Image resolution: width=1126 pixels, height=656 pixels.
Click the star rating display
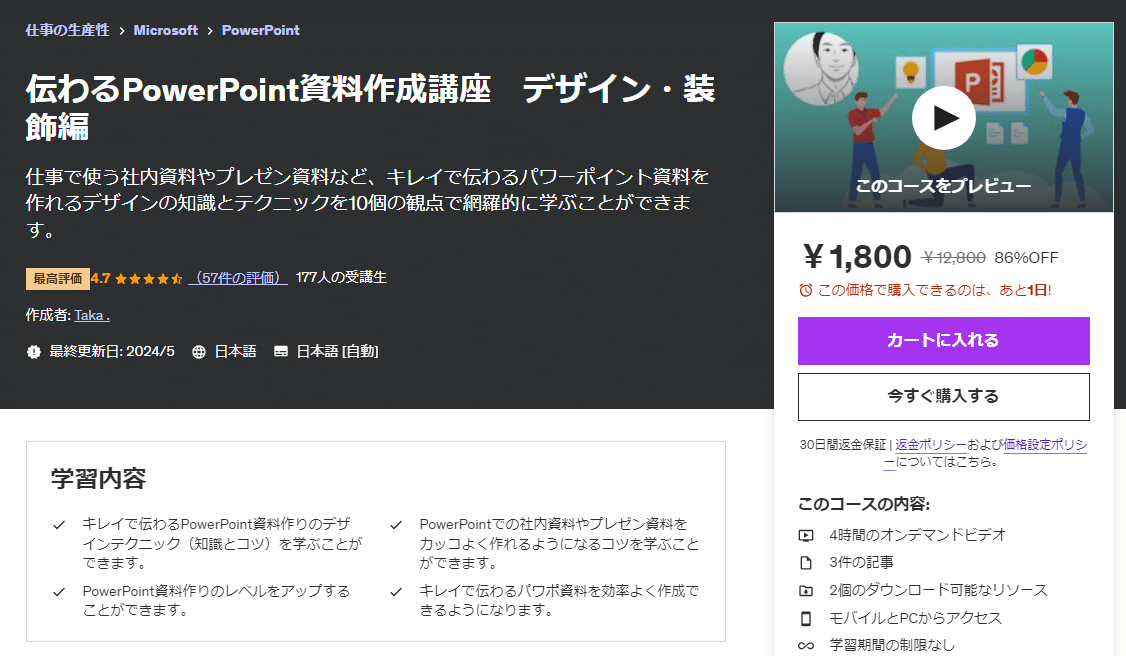point(149,278)
